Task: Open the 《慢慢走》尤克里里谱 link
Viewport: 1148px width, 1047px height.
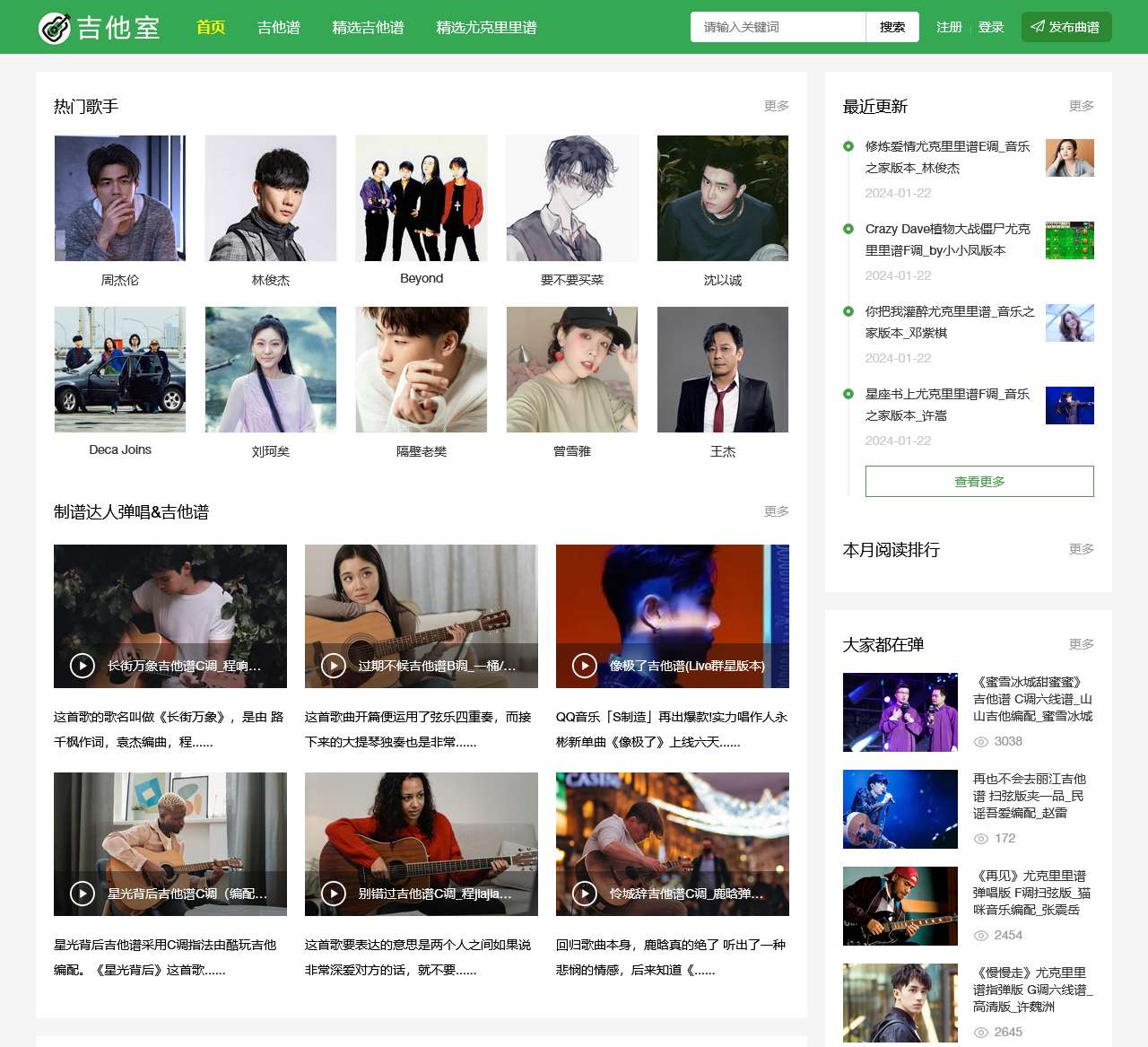Action: (x=1033, y=990)
